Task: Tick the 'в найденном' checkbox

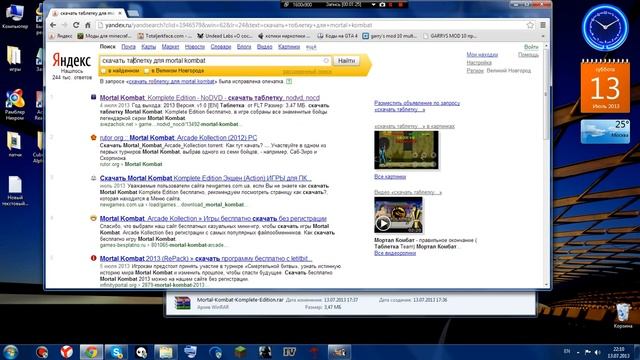Action: click(103, 71)
